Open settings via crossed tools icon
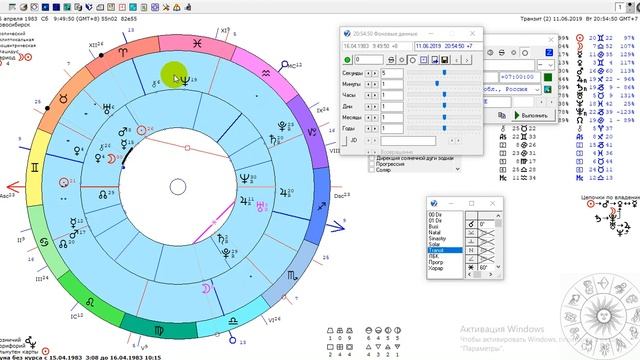The height and width of the screenshot is (360, 640). [x=166, y=7]
